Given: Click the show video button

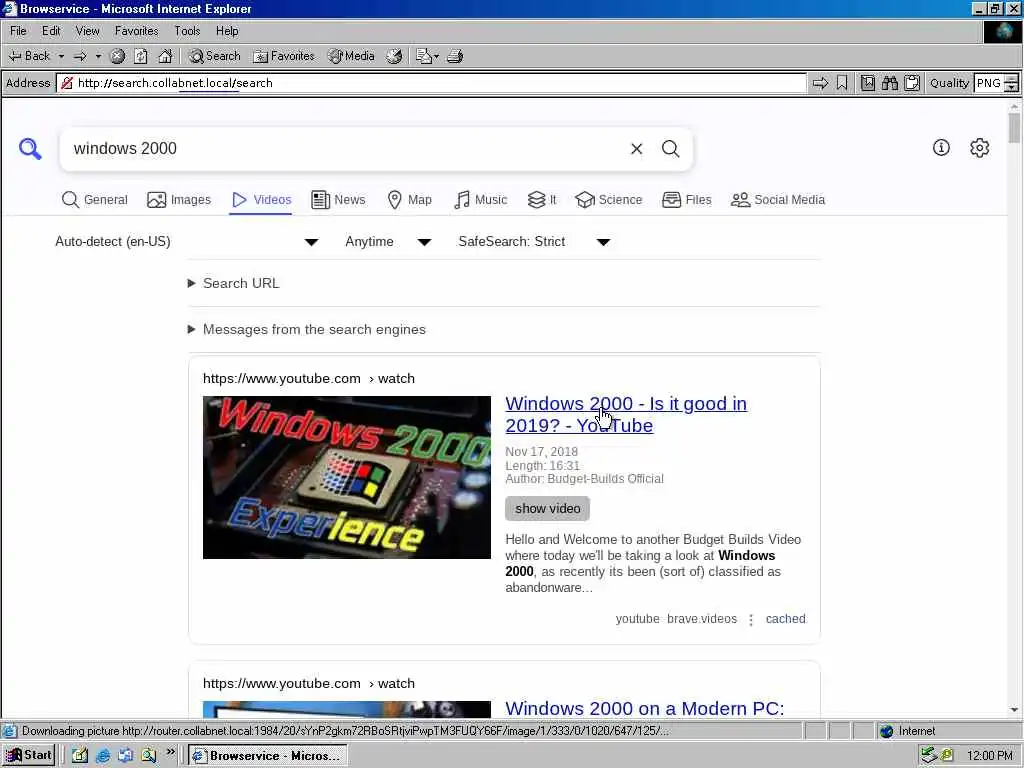Looking at the screenshot, I should (x=547, y=509).
